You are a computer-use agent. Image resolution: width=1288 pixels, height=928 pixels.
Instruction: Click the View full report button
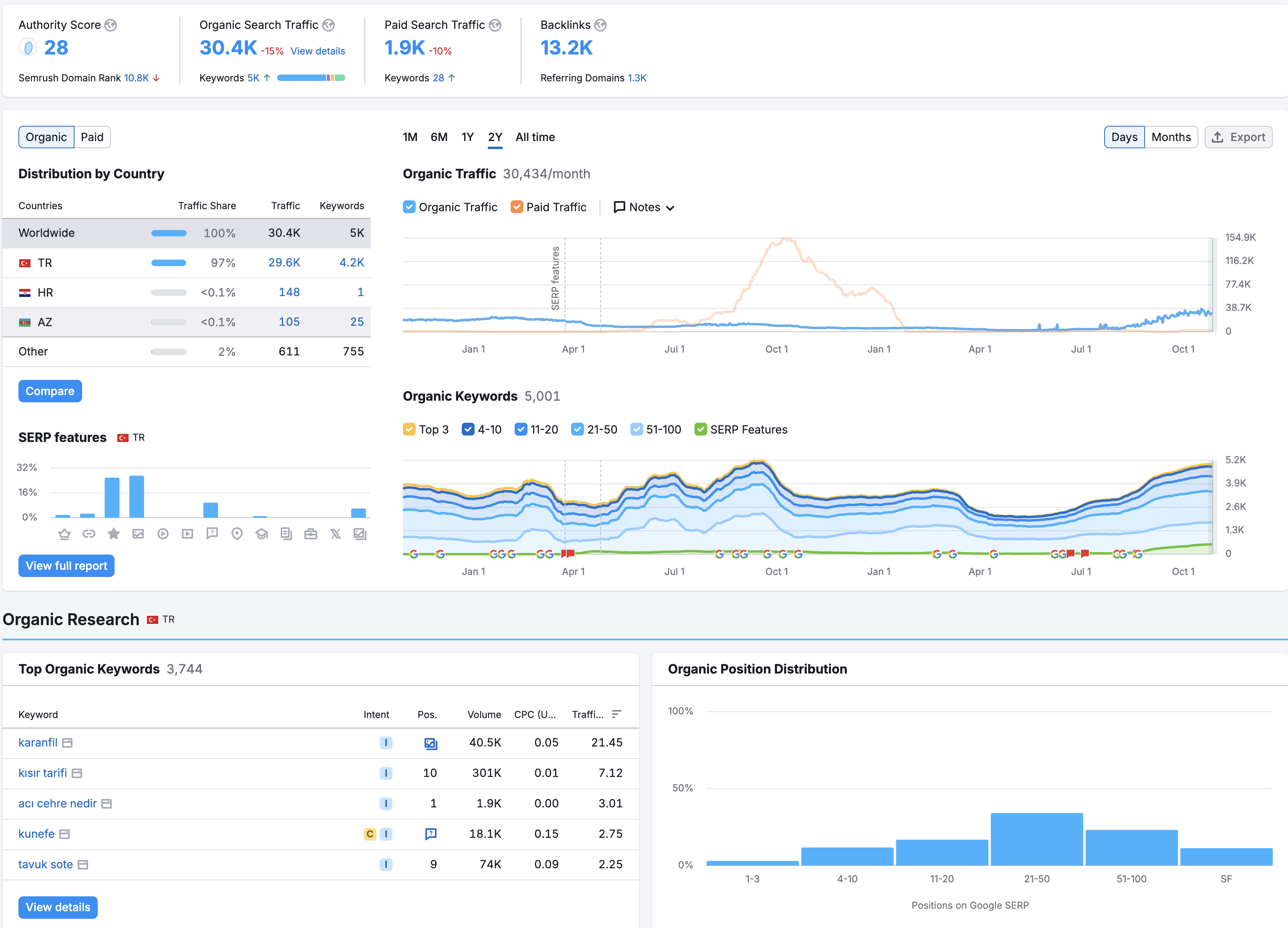(66, 565)
